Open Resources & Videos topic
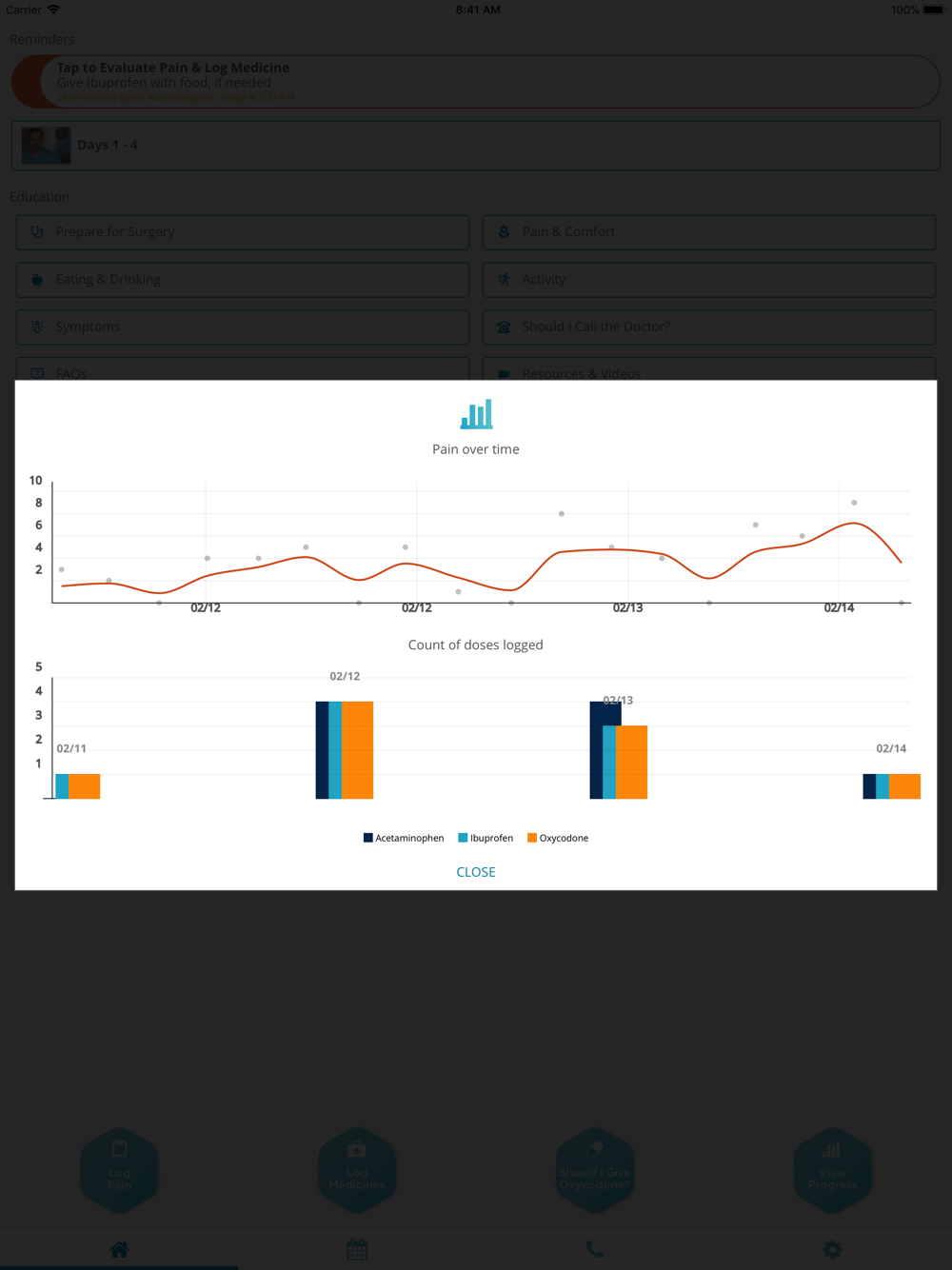Screen dimensions: 952x1270 click(709, 369)
